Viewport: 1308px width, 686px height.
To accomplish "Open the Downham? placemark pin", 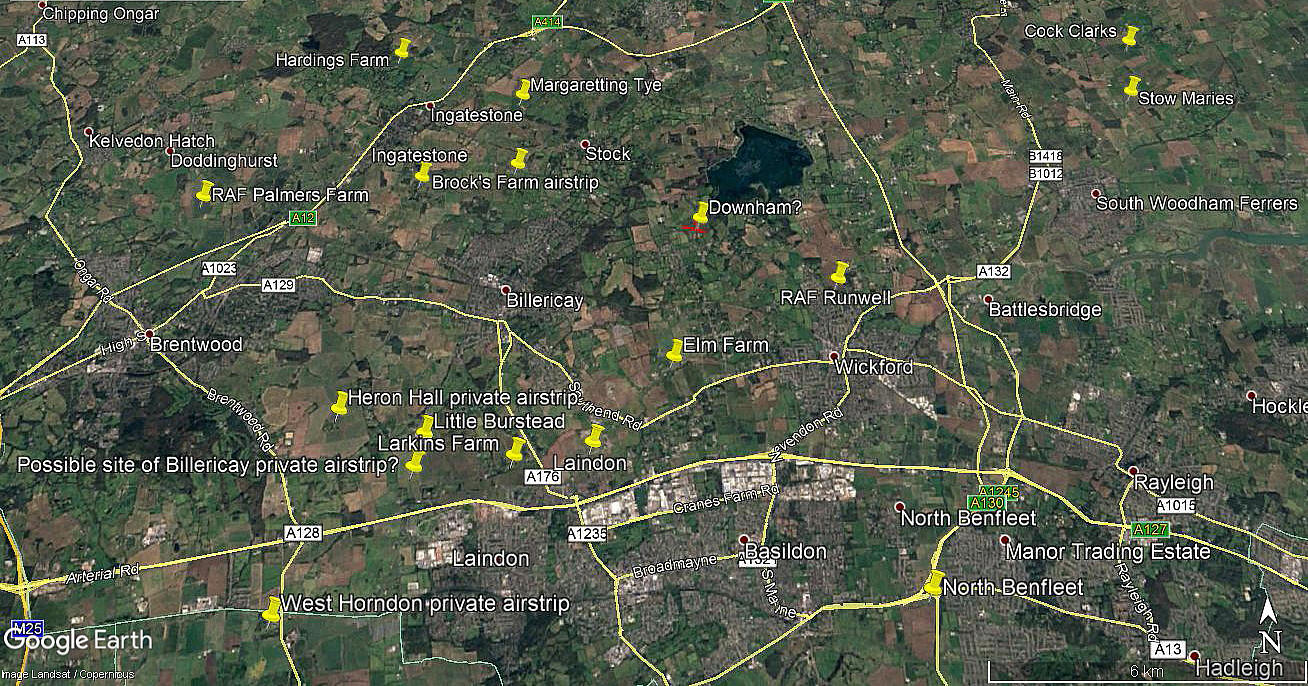I will 700,212.
